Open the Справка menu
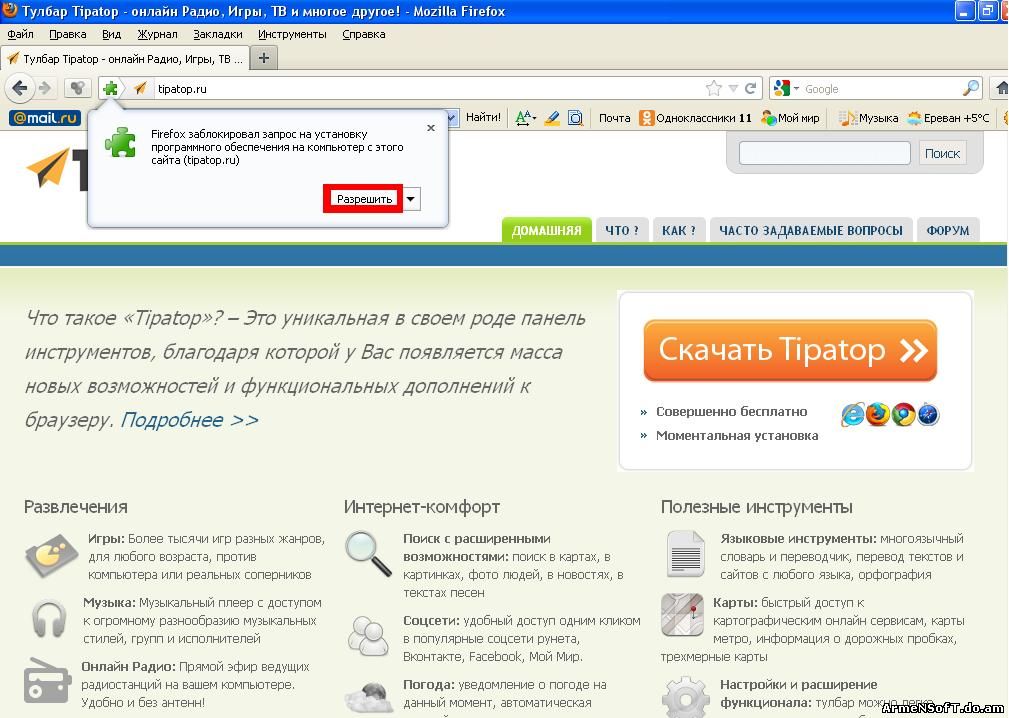1009x718 pixels. pos(364,34)
